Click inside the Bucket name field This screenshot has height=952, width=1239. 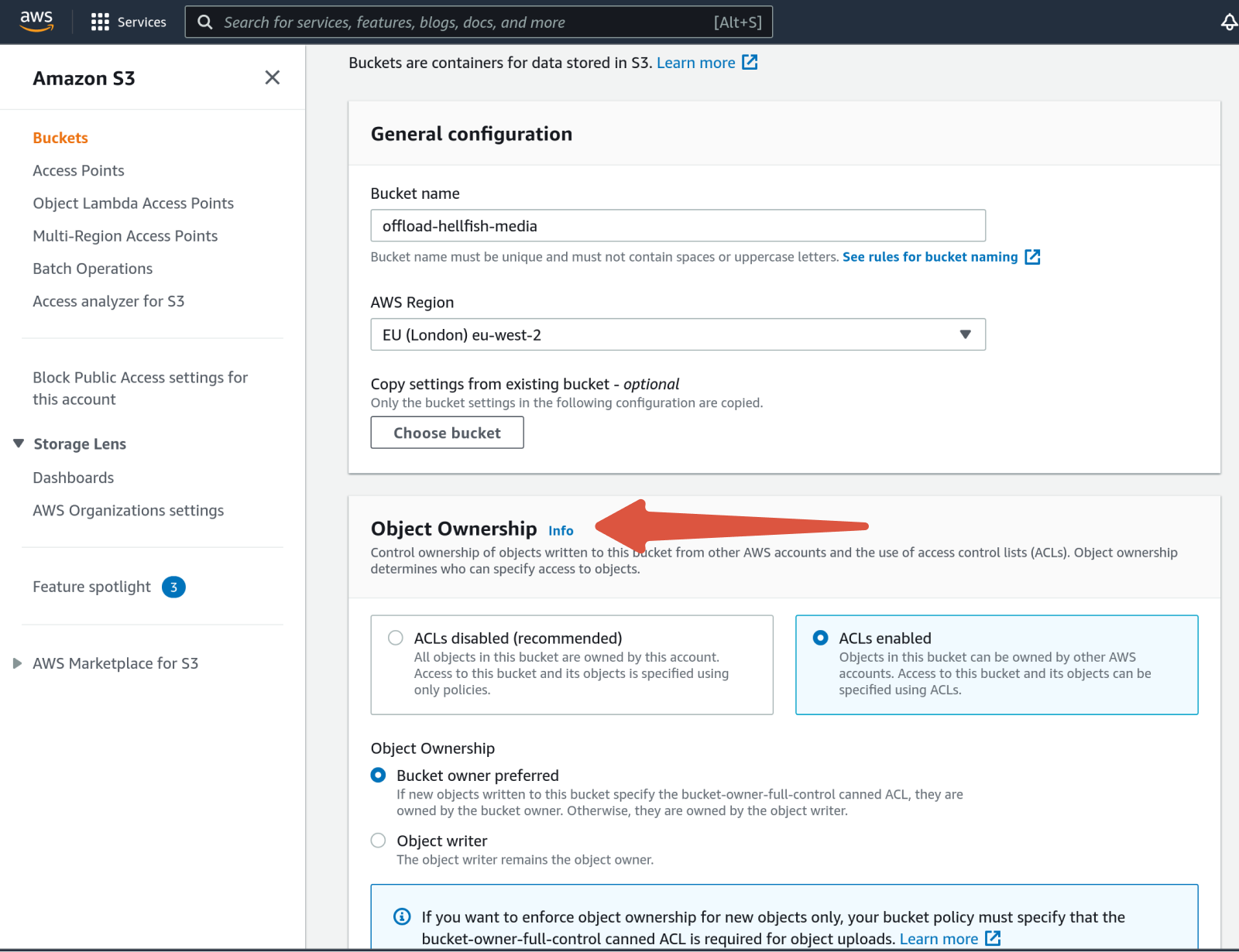coord(678,225)
